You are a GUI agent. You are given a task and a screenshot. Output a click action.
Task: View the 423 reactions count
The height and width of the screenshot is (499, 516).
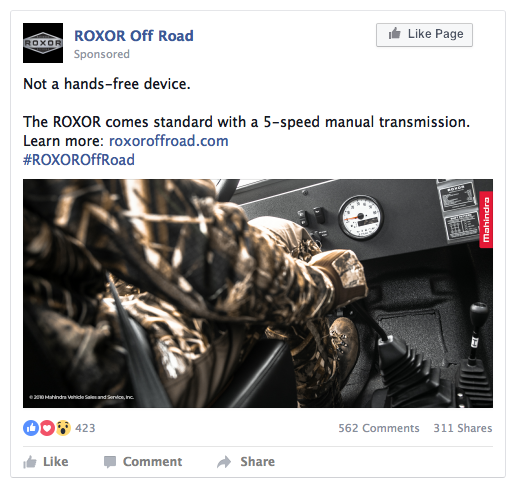(x=85, y=428)
